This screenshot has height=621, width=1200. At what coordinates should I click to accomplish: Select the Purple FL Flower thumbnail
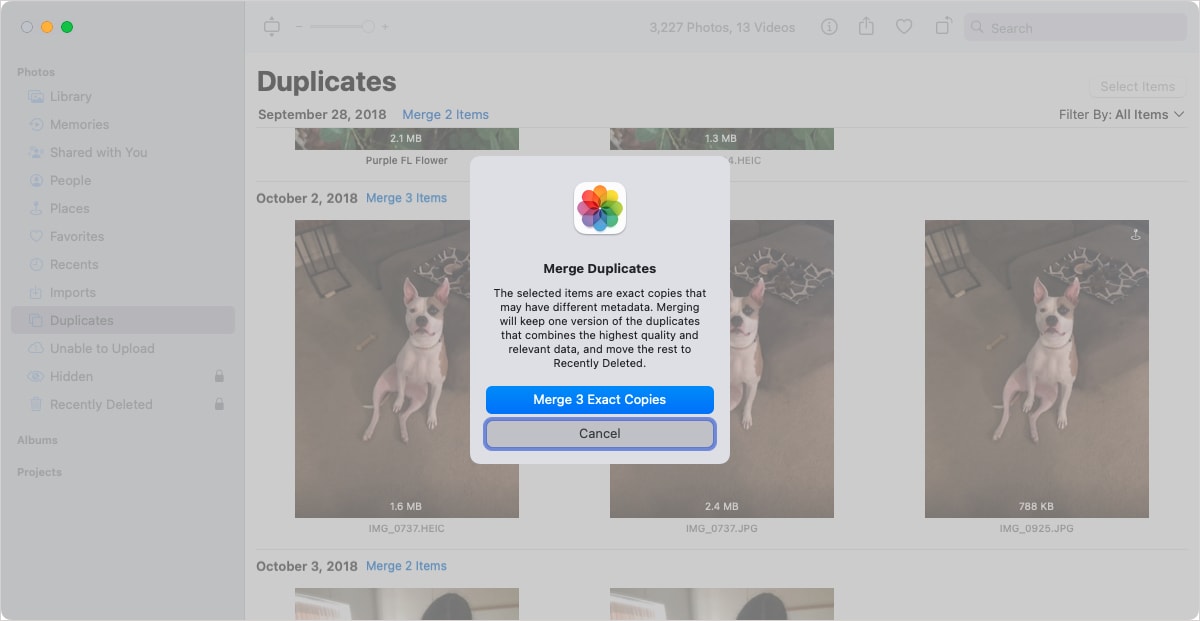point(406,139)
